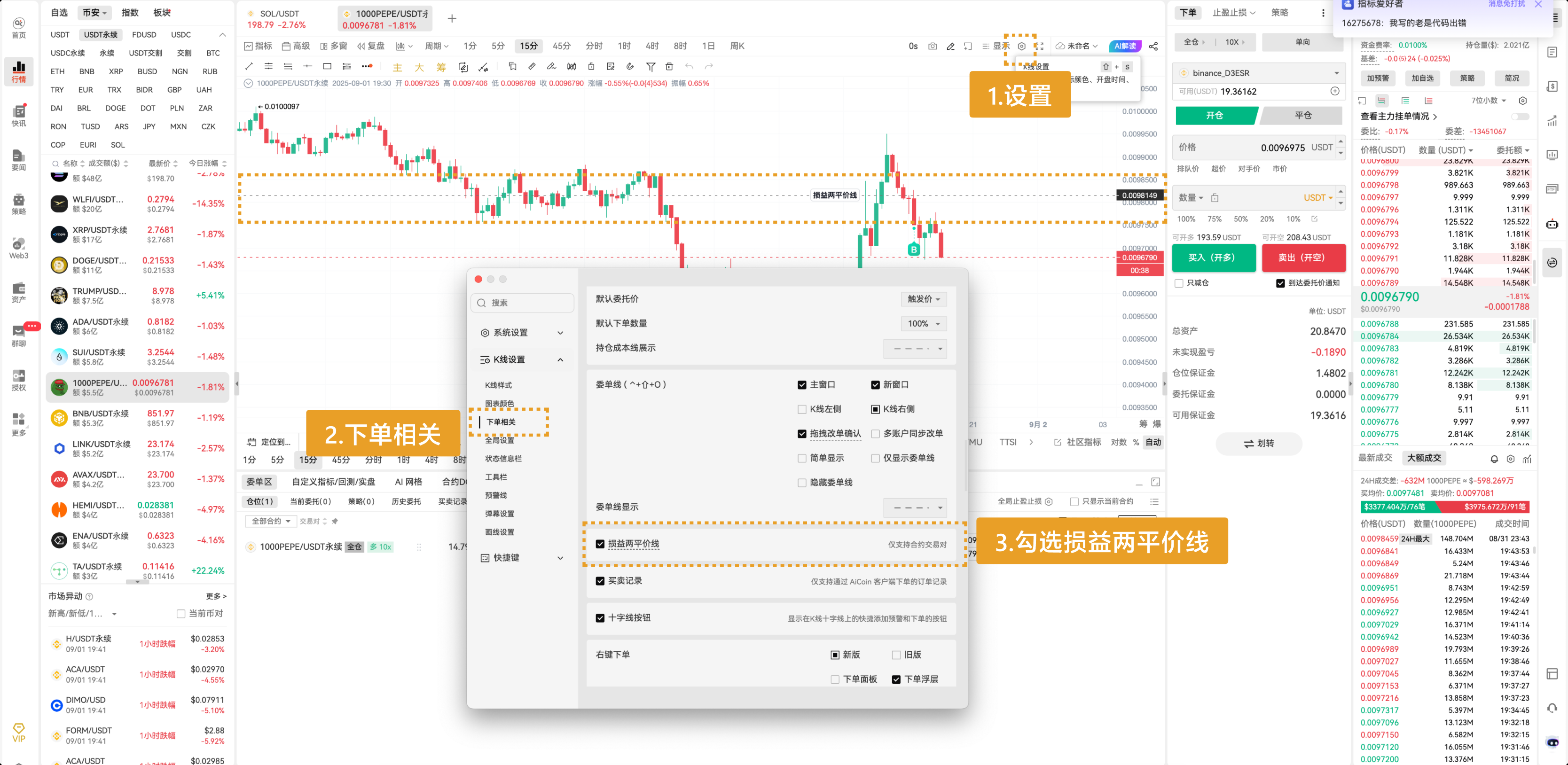Open 群聊 chat in left sidebar
Screen dimensions: 1568x765
tap(19, 336)
